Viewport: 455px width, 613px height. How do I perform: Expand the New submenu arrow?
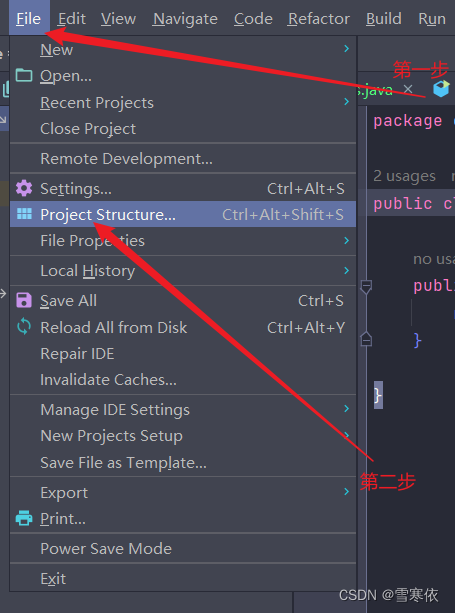pyautogui.click(x=346, y=48)
